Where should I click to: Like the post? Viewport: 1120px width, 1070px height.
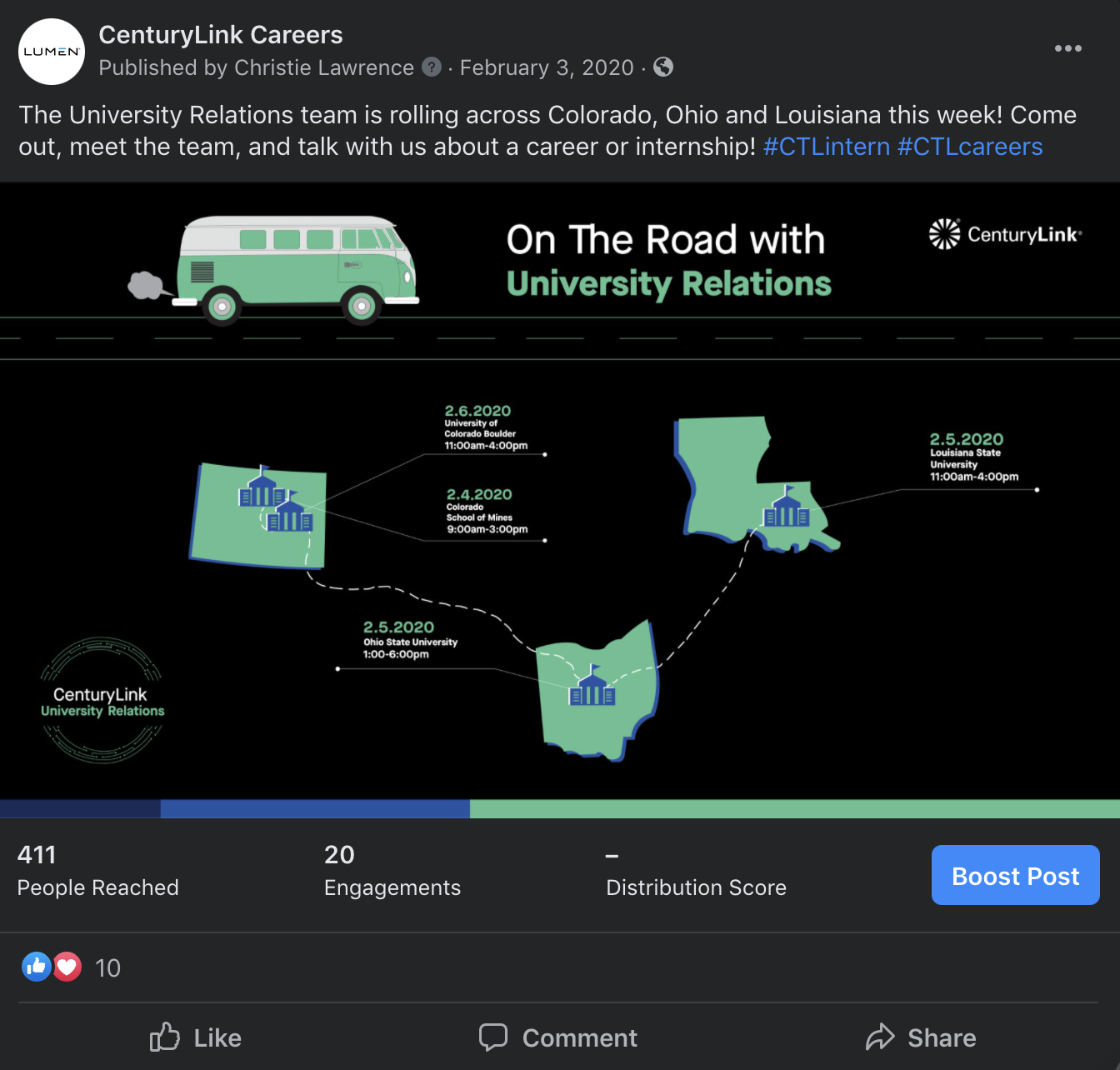196,1037
